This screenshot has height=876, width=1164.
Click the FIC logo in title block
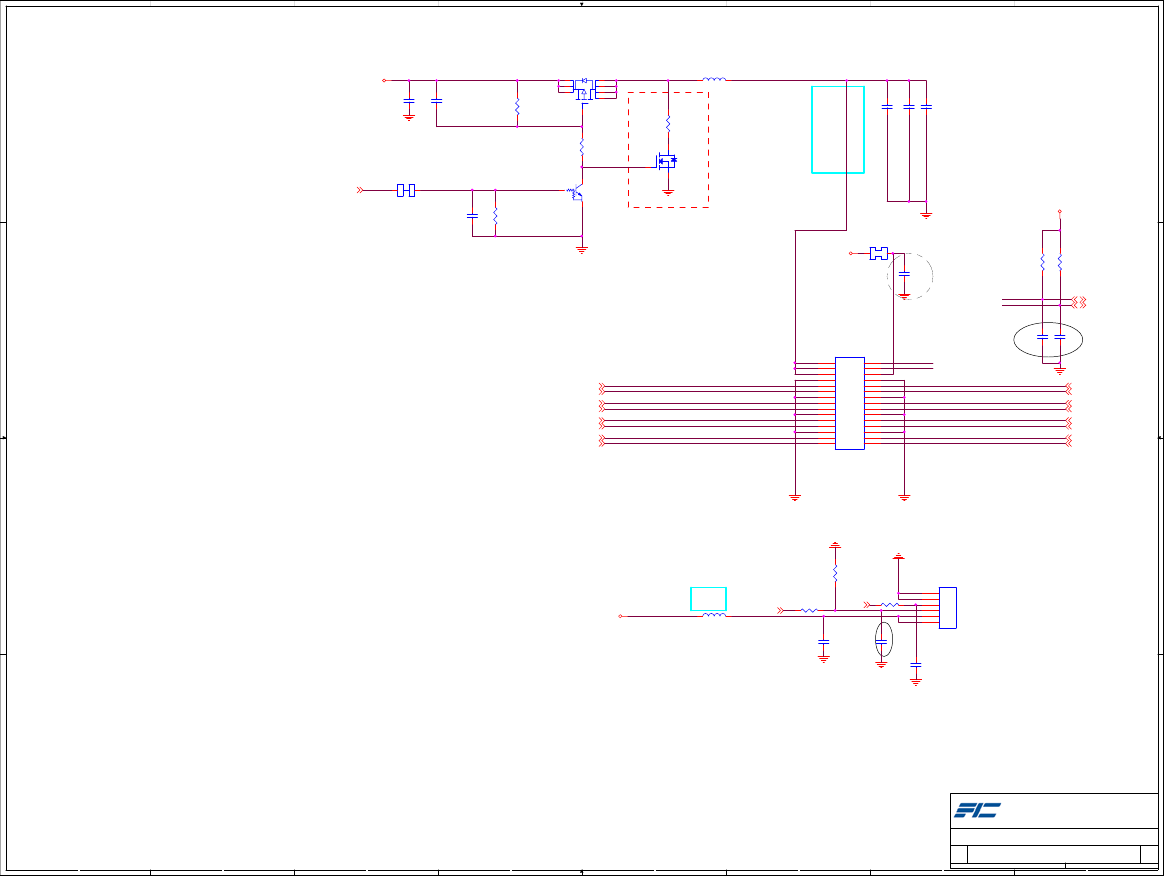977,810
